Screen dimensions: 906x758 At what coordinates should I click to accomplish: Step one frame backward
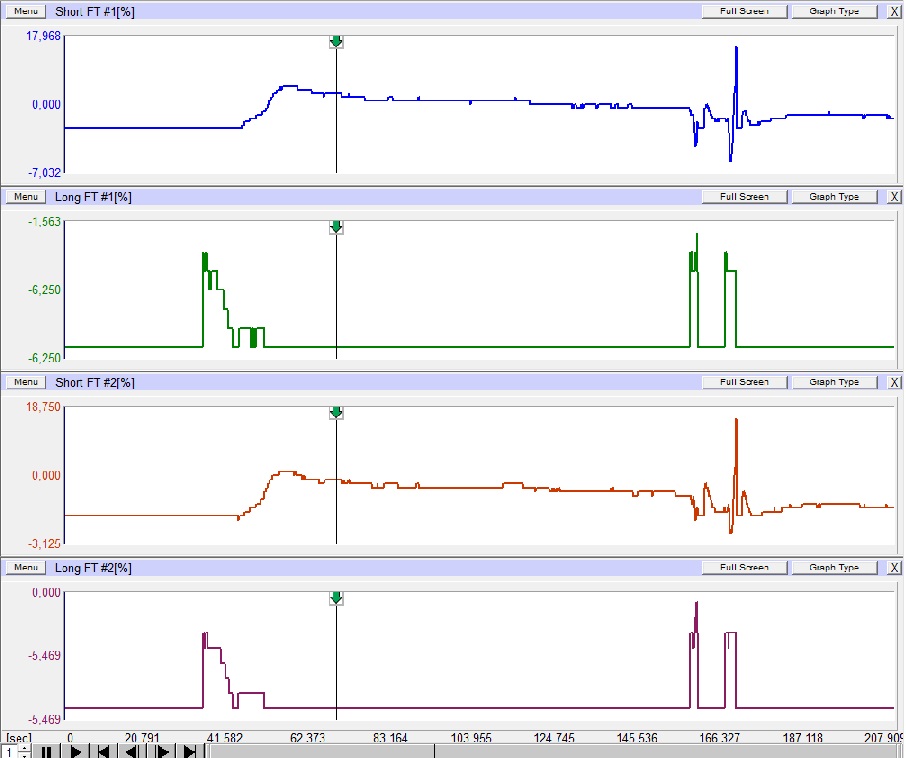132,751
